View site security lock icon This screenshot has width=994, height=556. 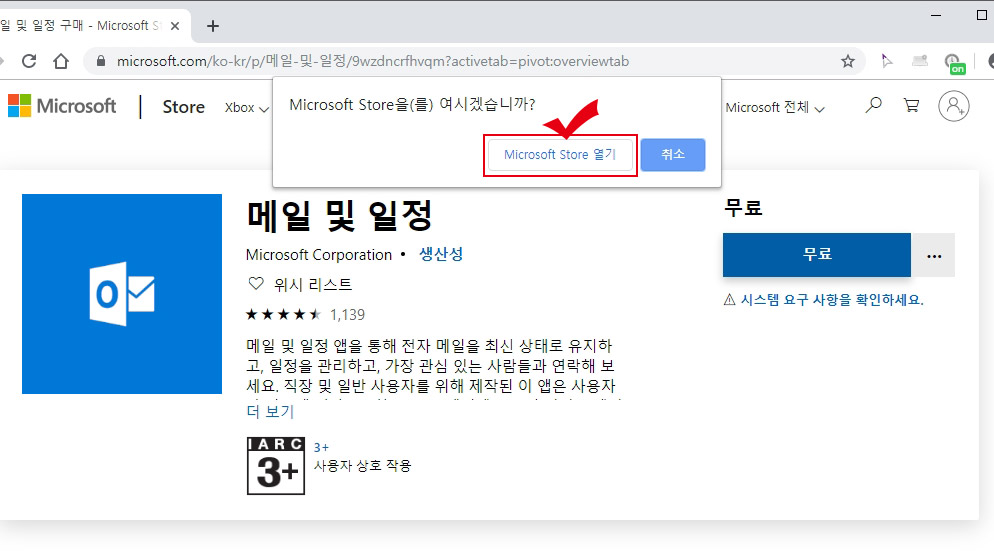click(x=100, y=61)
